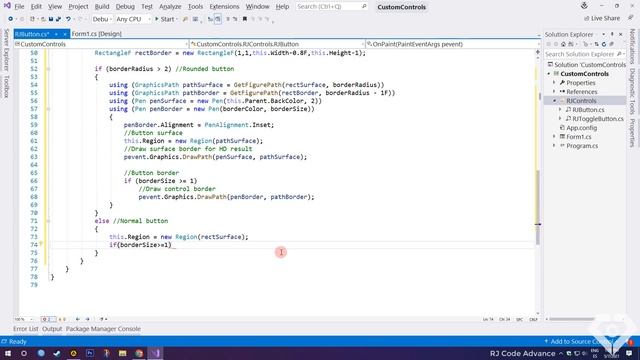
Task: Expand the Form1.cs node
Action: (x=554, y=137)
